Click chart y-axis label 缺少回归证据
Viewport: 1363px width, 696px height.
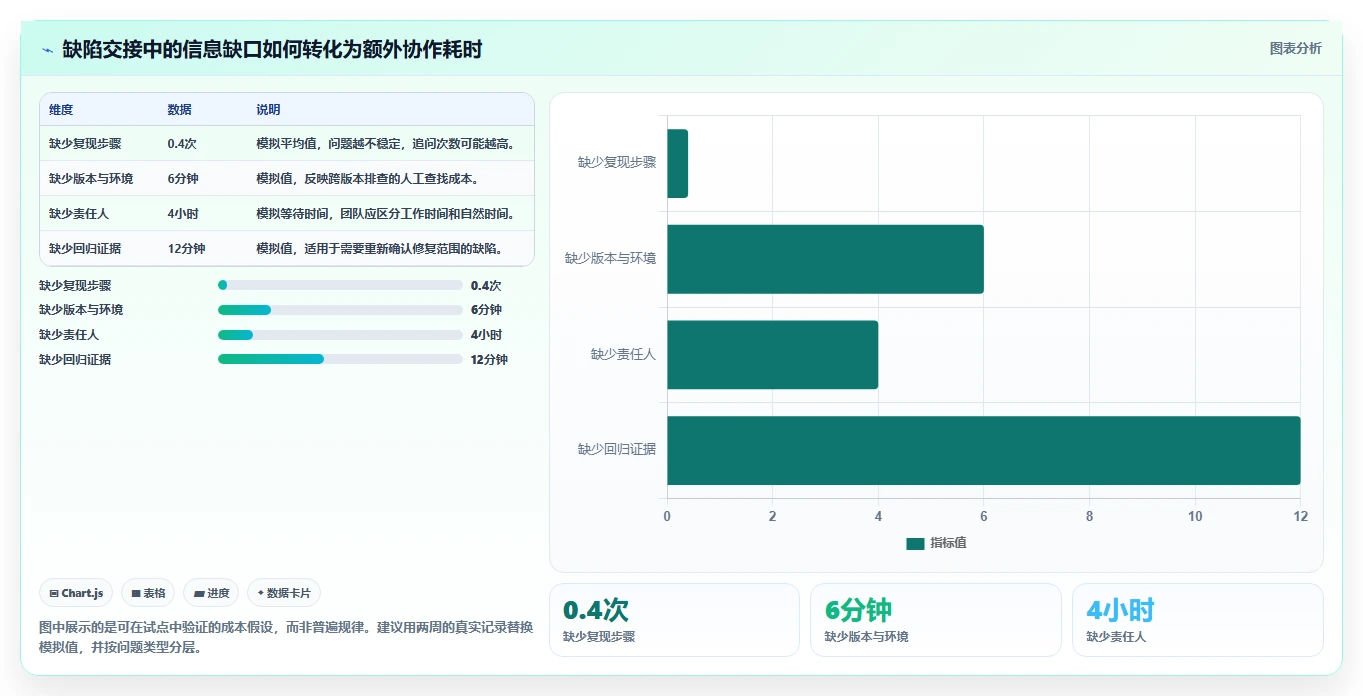(x=617, y=450)
